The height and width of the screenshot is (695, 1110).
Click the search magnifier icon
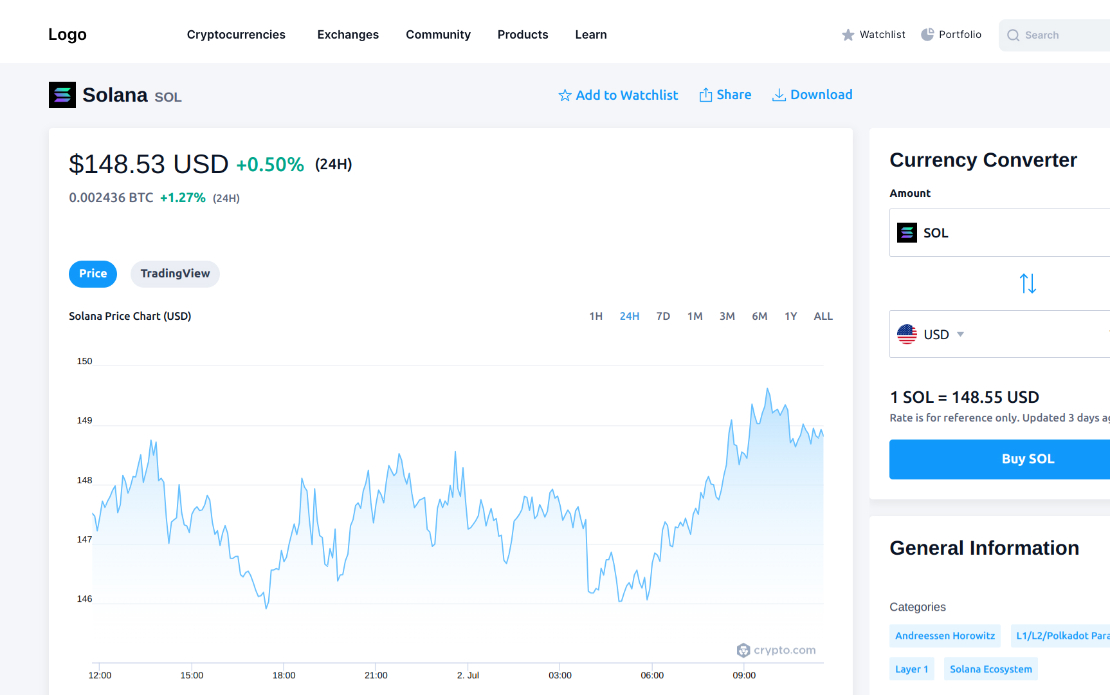pyautogui.click(x=1013, y=35)
